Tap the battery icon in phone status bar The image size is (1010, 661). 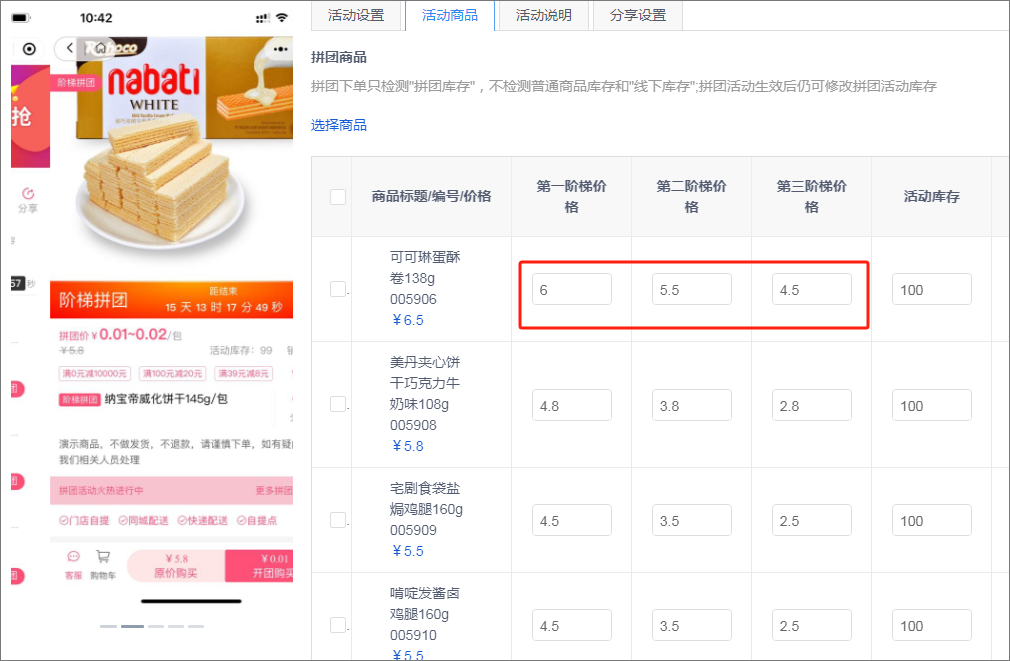point(21,17)
